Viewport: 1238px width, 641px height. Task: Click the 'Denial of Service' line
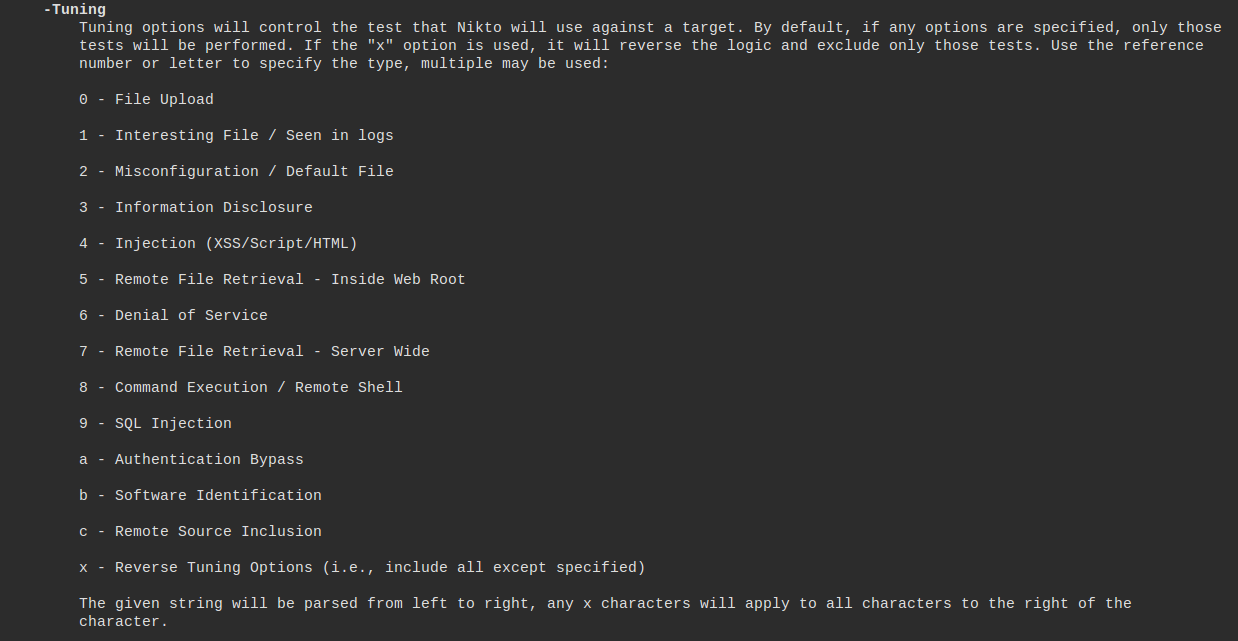pyautogui.click(x=191, y=316)
